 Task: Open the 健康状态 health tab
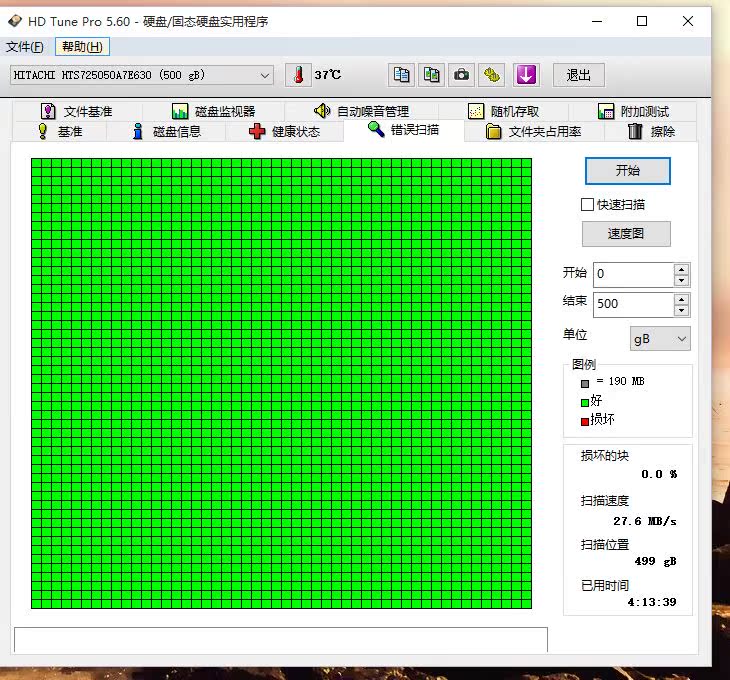[x=284, y=131]
